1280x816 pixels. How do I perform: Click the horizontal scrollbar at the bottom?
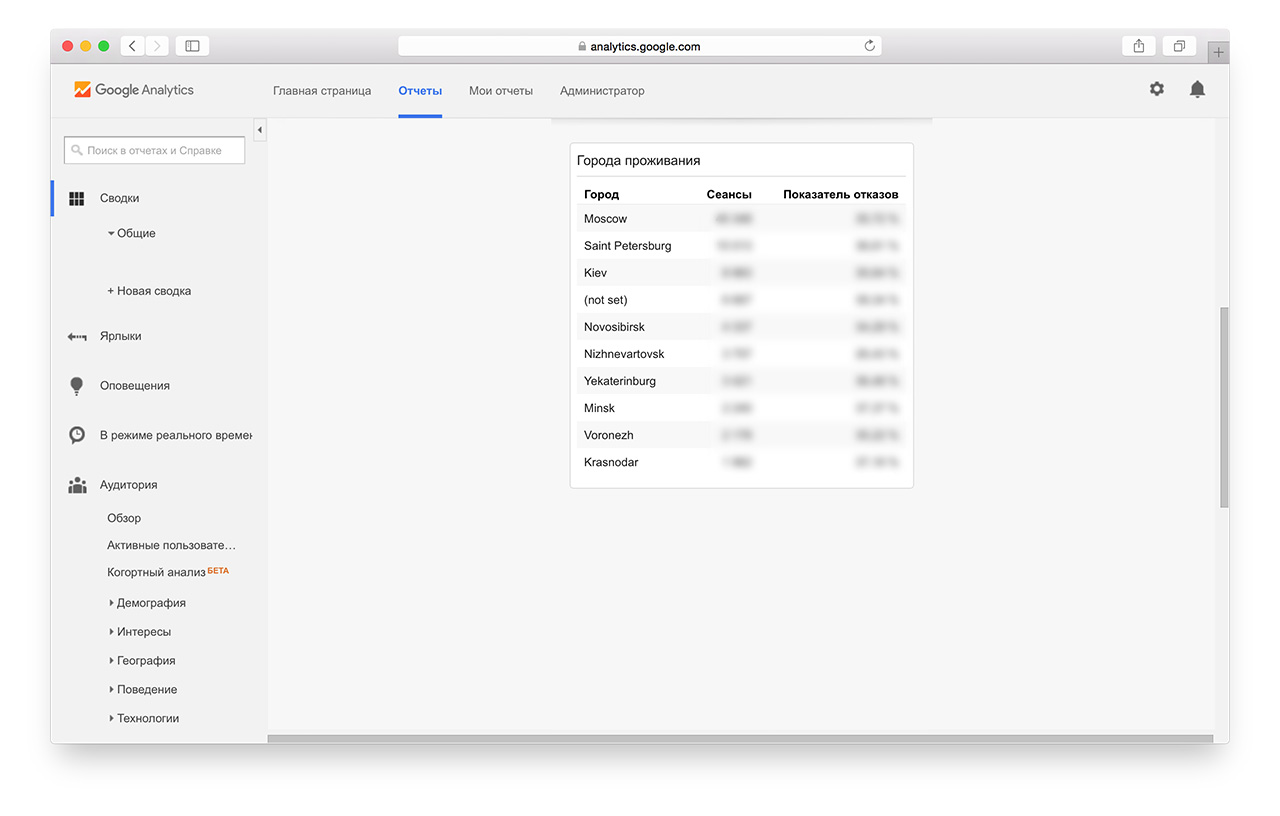click(740, 739)
